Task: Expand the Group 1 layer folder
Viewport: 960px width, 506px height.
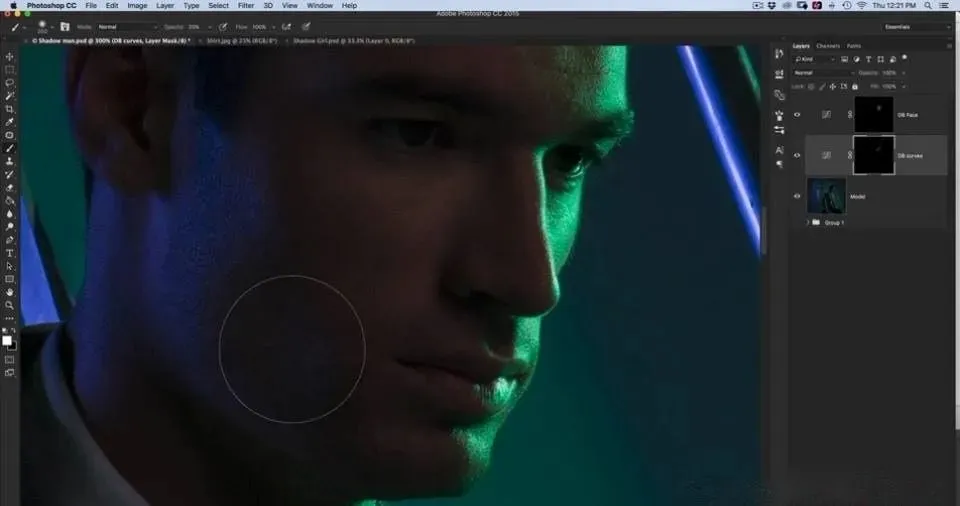Action: click(808, 222)
